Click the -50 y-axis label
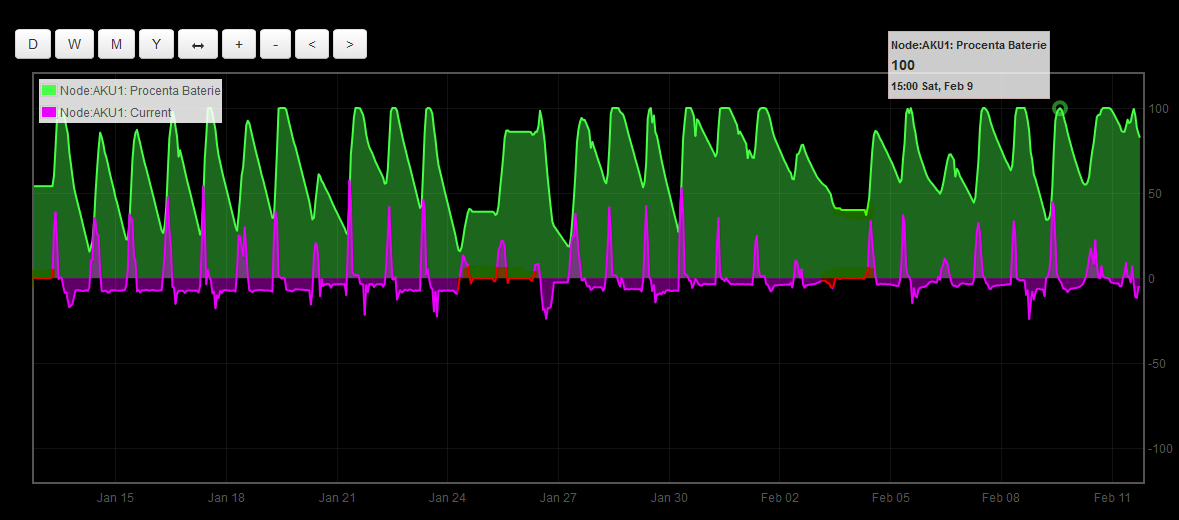 pos(1158,364)
